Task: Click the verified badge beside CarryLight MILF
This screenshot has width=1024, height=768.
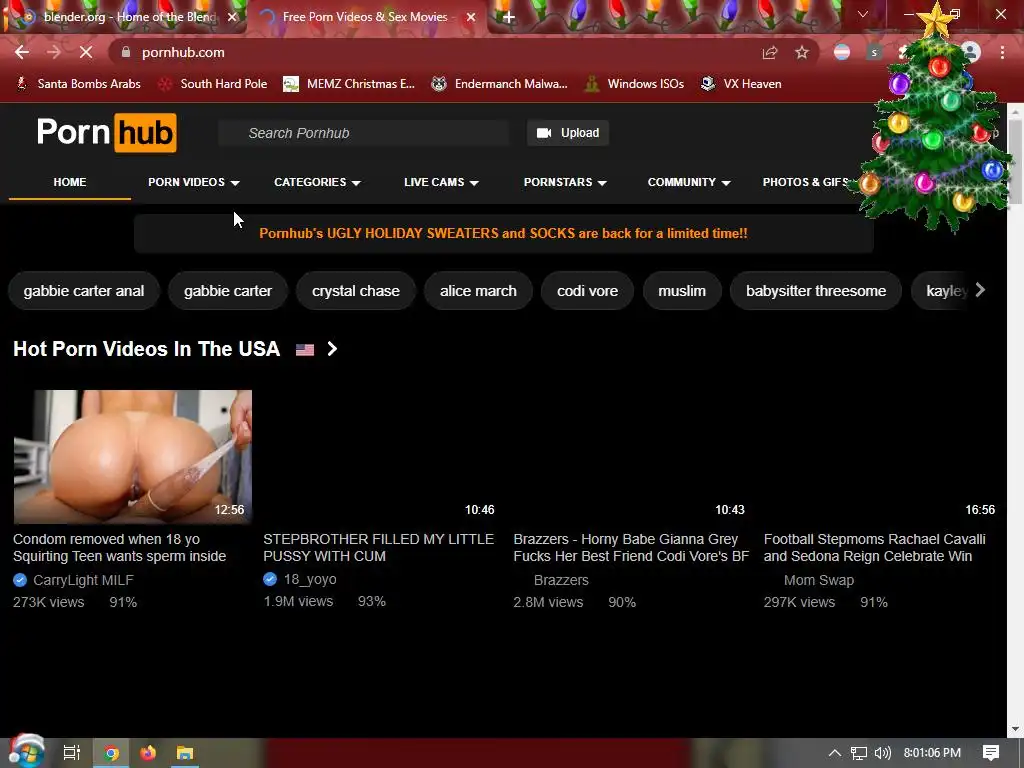Action: tap(20, 580)
